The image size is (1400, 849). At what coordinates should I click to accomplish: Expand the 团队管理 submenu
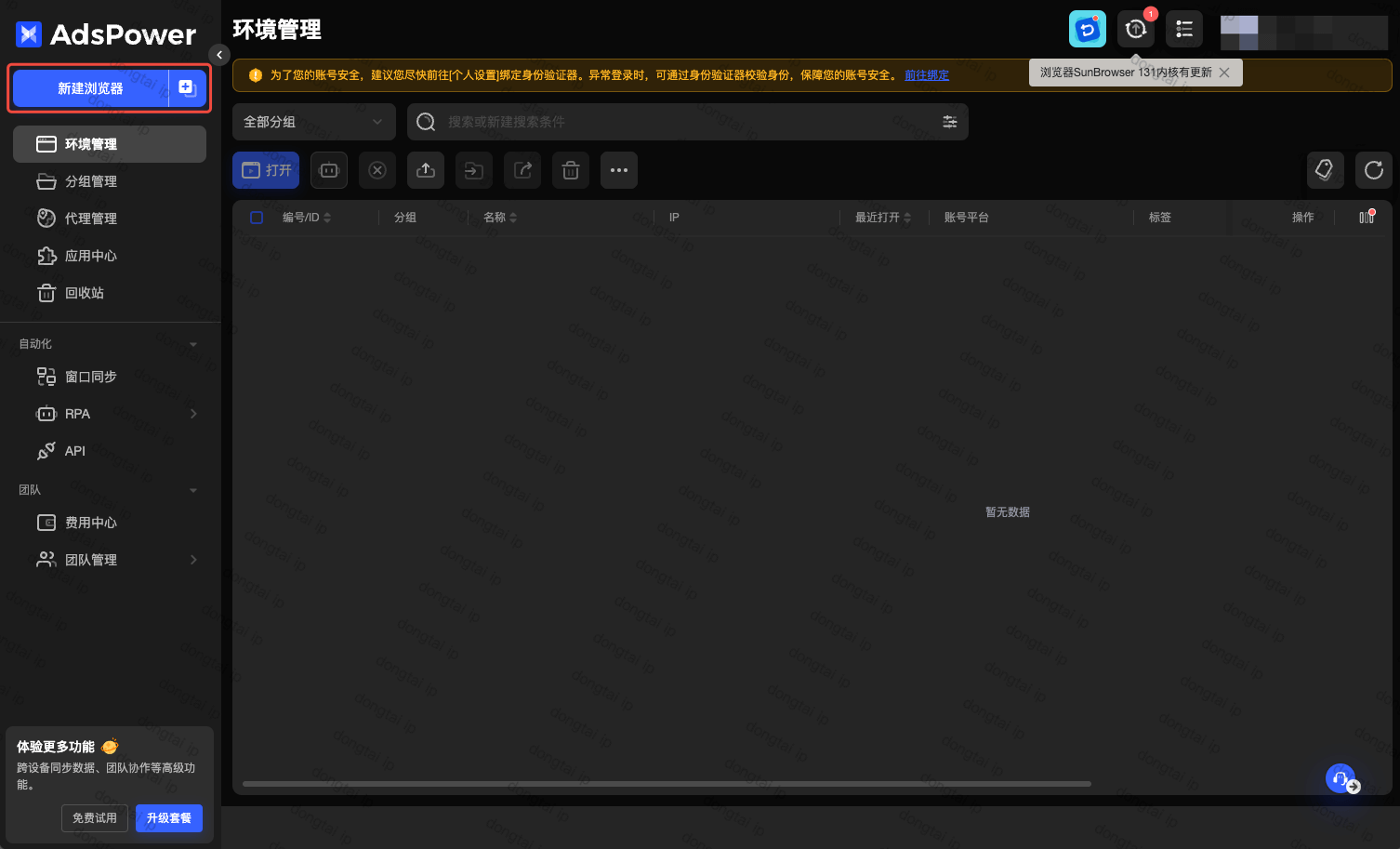[x=192, y=560]
